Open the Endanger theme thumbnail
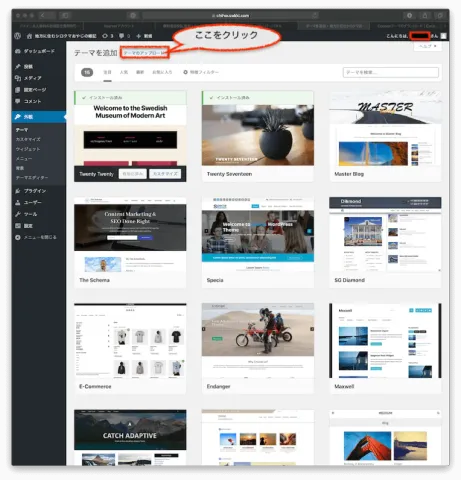Viewport: 461px width, 480px height. (258, 341)
